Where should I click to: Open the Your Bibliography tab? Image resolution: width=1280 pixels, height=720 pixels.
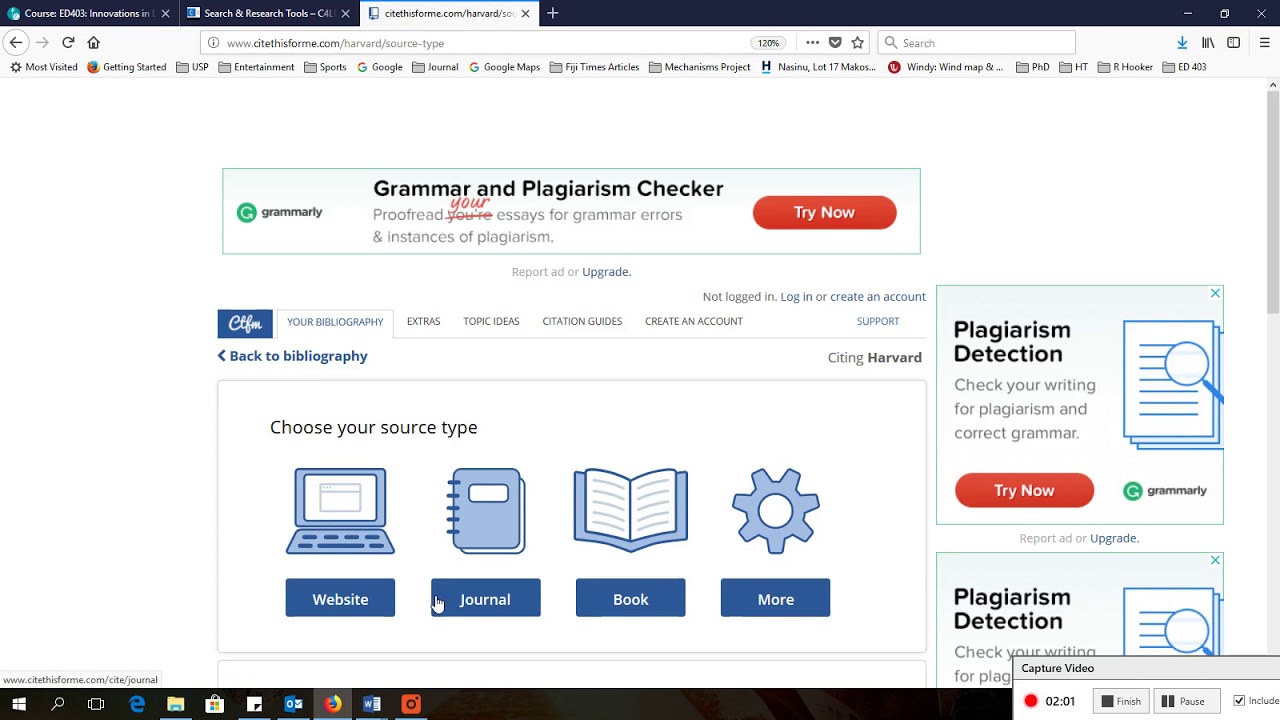335,322
